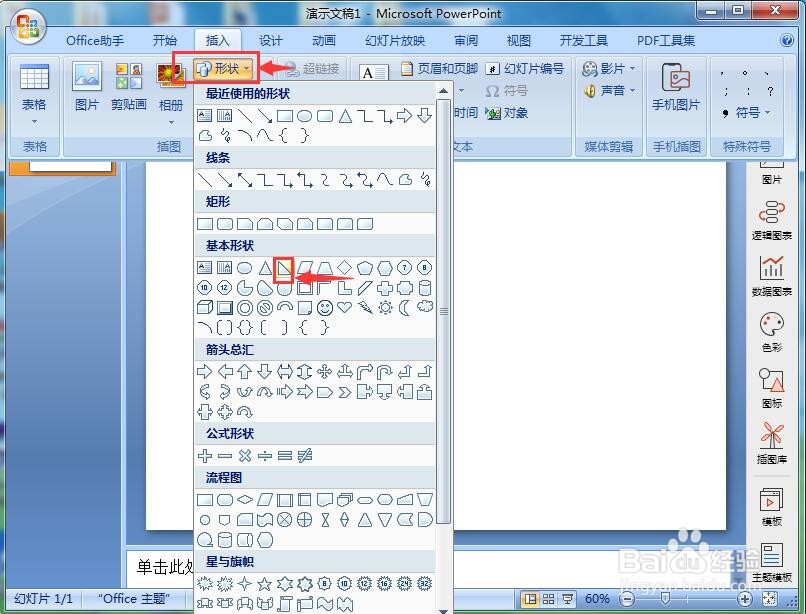Switch to slide sorter view
806x614 pixels.
point(548,599)
